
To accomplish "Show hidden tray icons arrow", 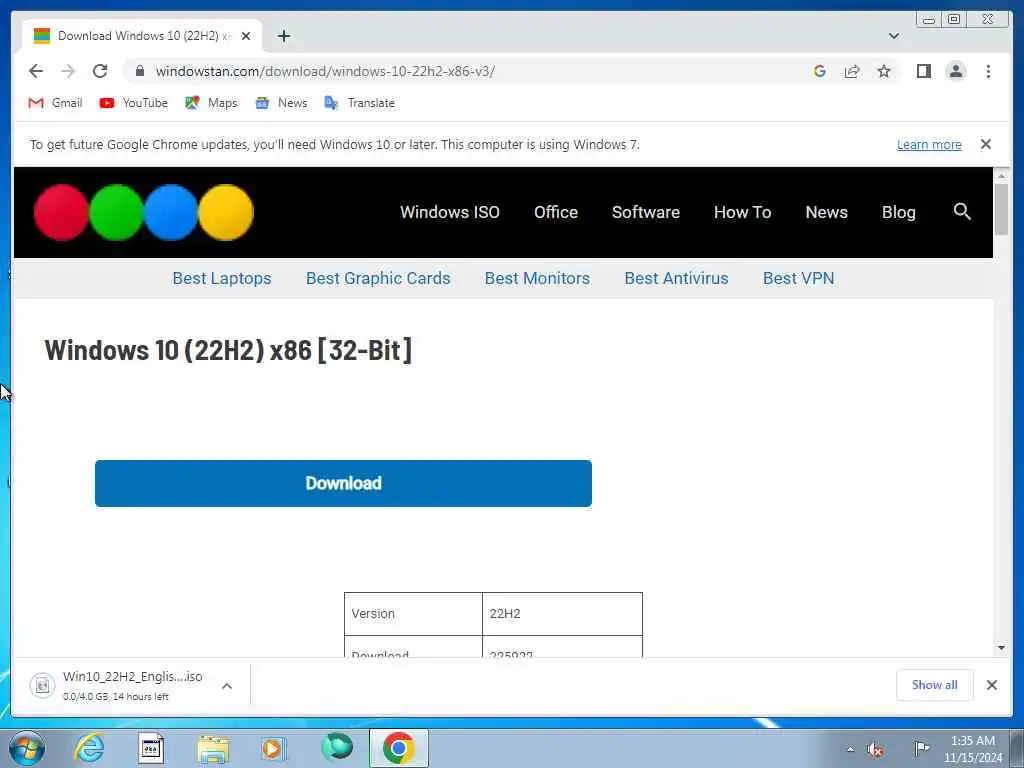I will click(x=850, y=749).
